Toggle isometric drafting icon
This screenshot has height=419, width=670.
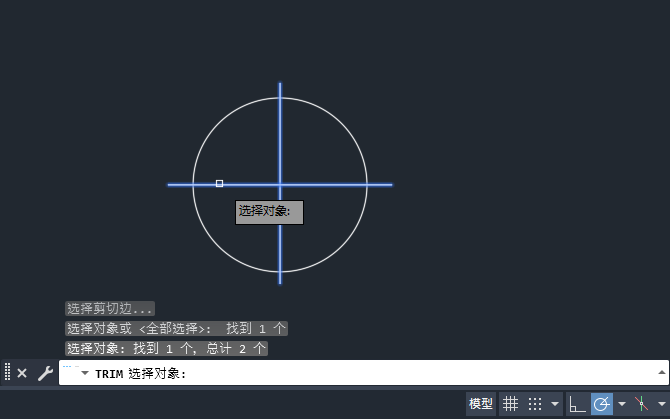[x=641, y=404]
